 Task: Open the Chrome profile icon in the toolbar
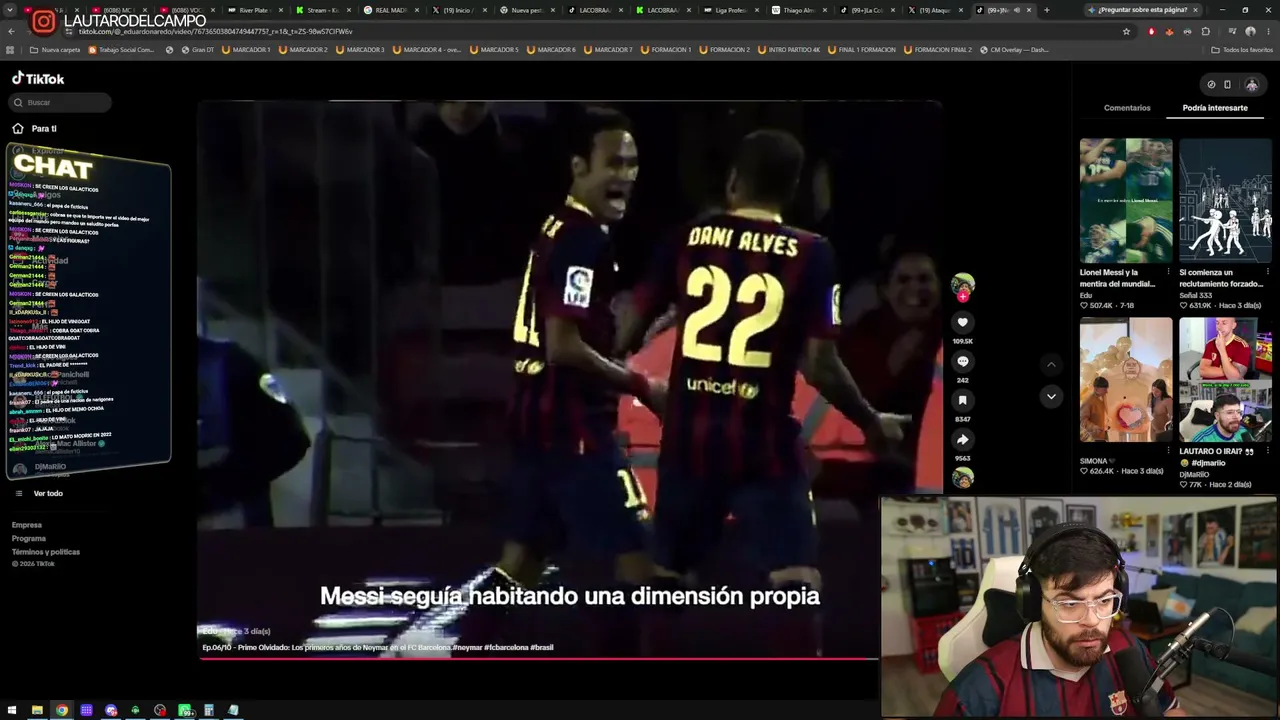point(1250,31)
